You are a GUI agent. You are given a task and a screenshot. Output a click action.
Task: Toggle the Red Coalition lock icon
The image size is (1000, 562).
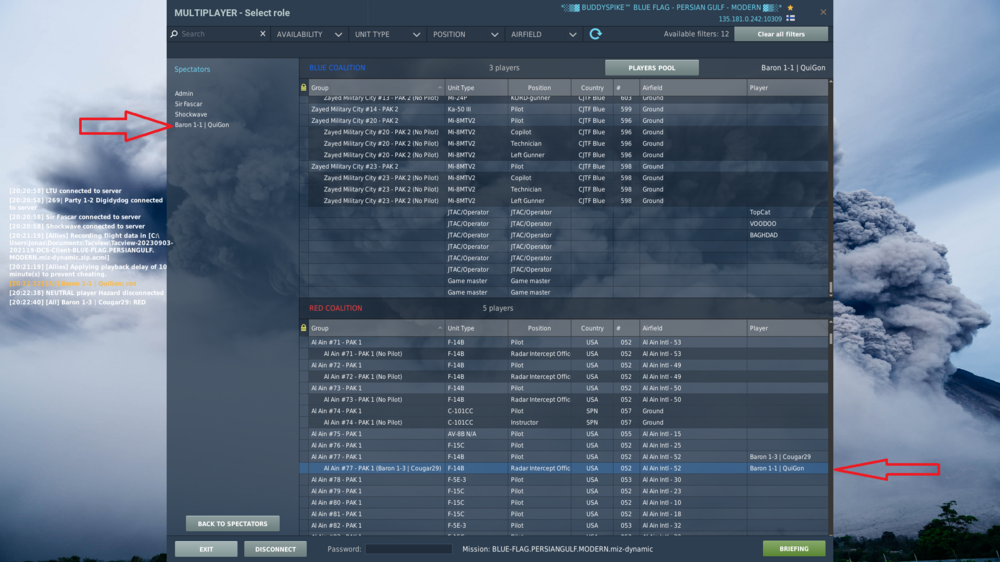(x=304, y=328)
